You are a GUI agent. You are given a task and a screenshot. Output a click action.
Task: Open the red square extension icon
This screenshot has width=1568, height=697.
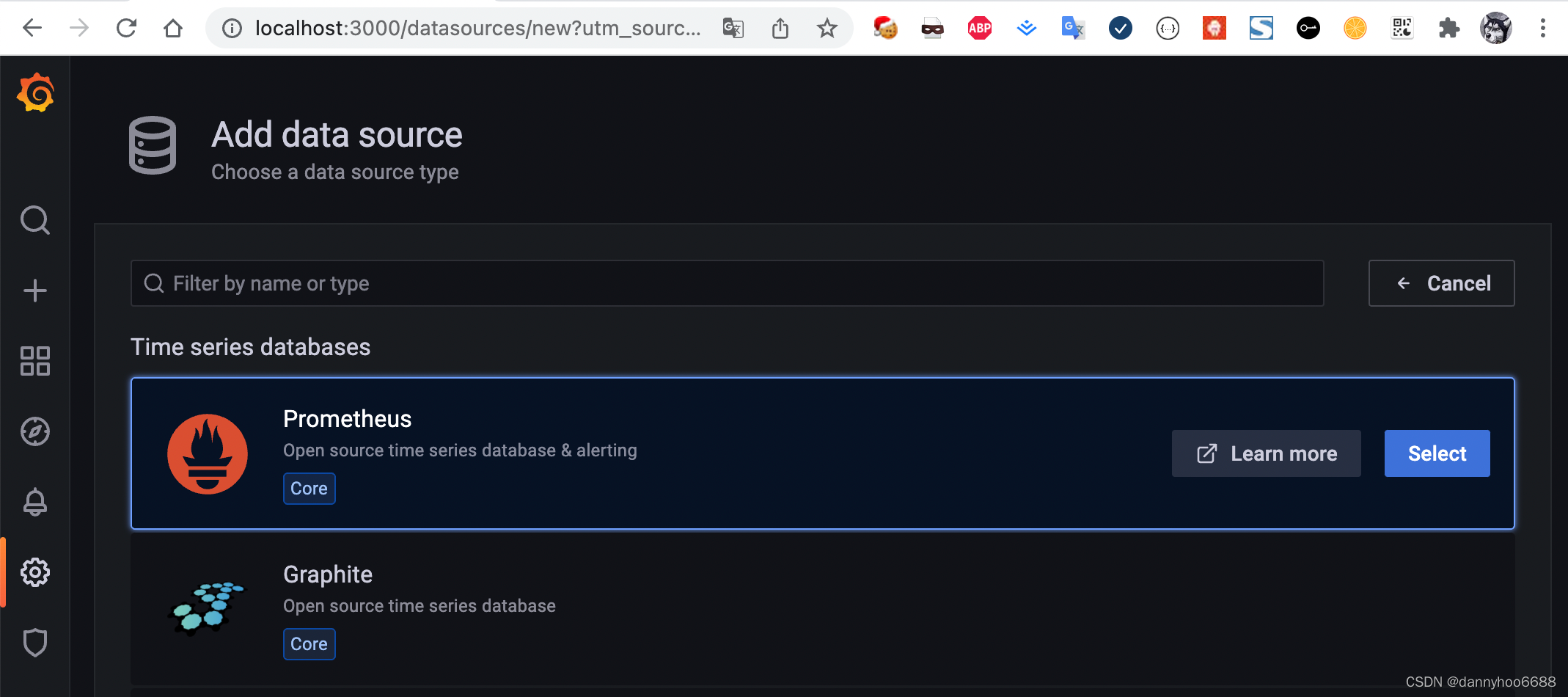(x=1215, y=28)
